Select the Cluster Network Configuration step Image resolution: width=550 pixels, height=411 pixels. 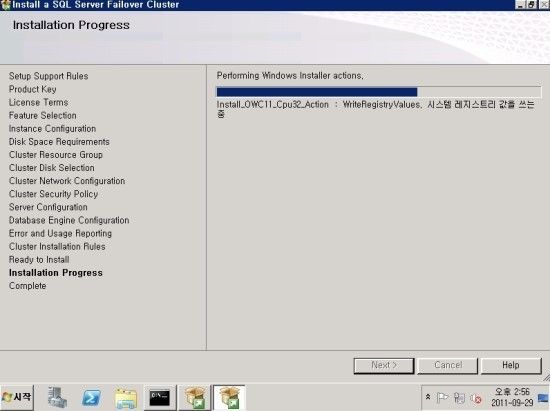pyautogui.click(x=67, y=181)
